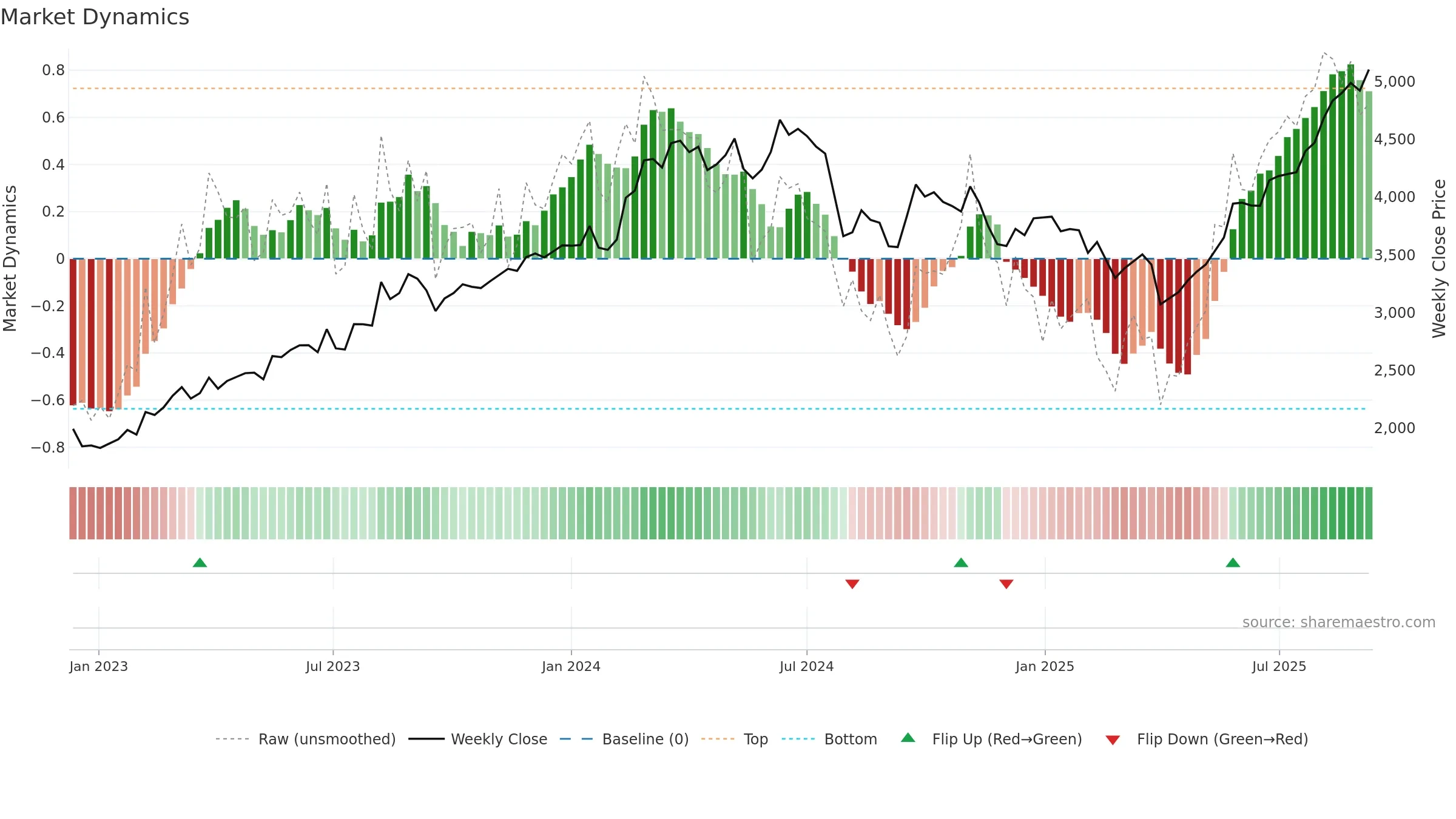
Task: Click the 2,500 right axis tick label
Action: [1395, 370]
